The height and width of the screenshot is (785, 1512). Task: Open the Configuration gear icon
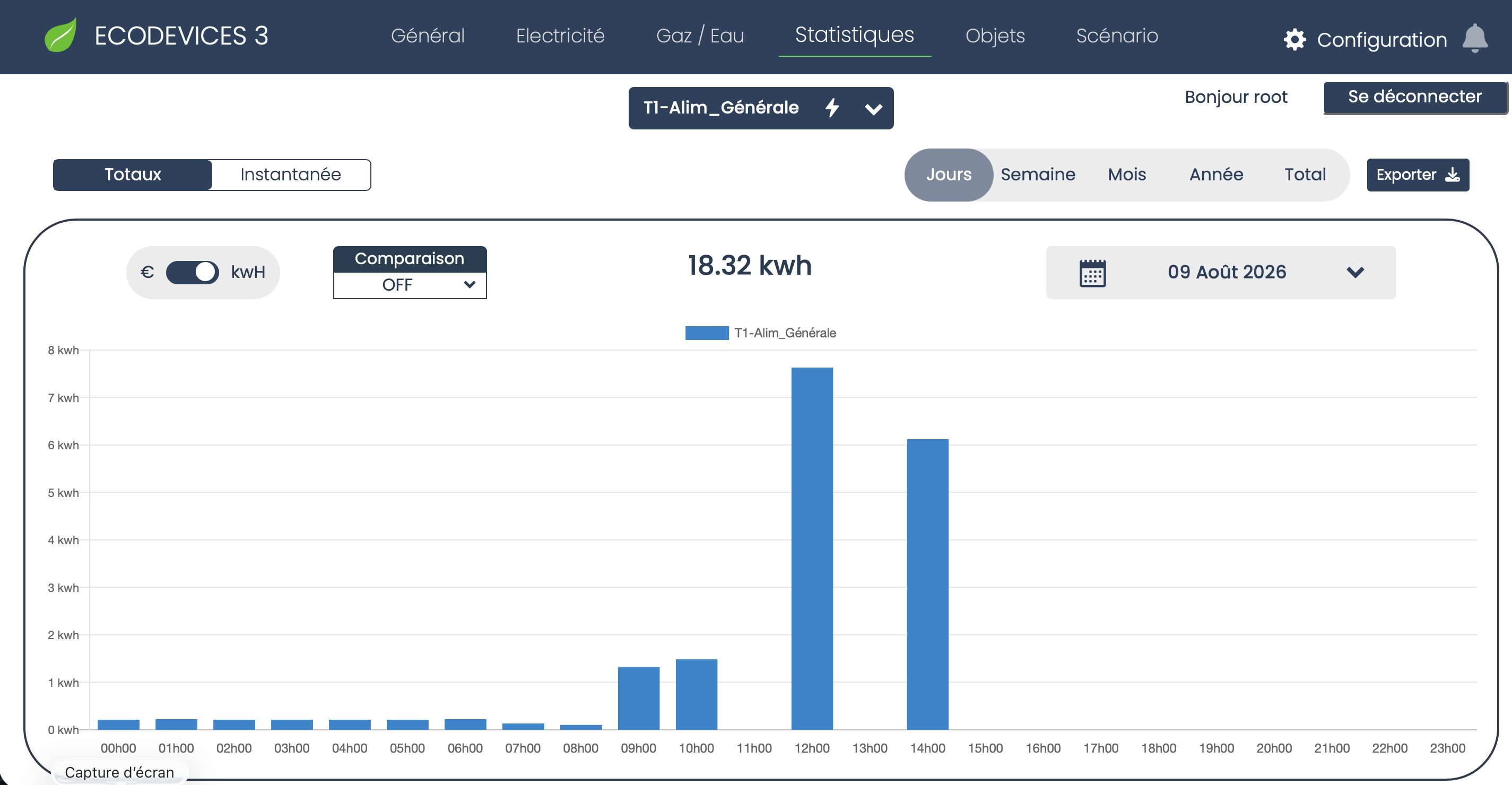1294,40
